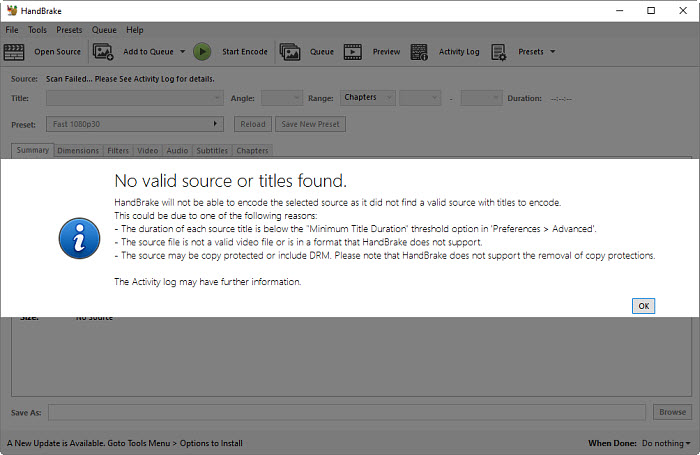Viewport: 700px width, 455px height.
Task: Open the Range Chapters dropdown
Action: 368,97
